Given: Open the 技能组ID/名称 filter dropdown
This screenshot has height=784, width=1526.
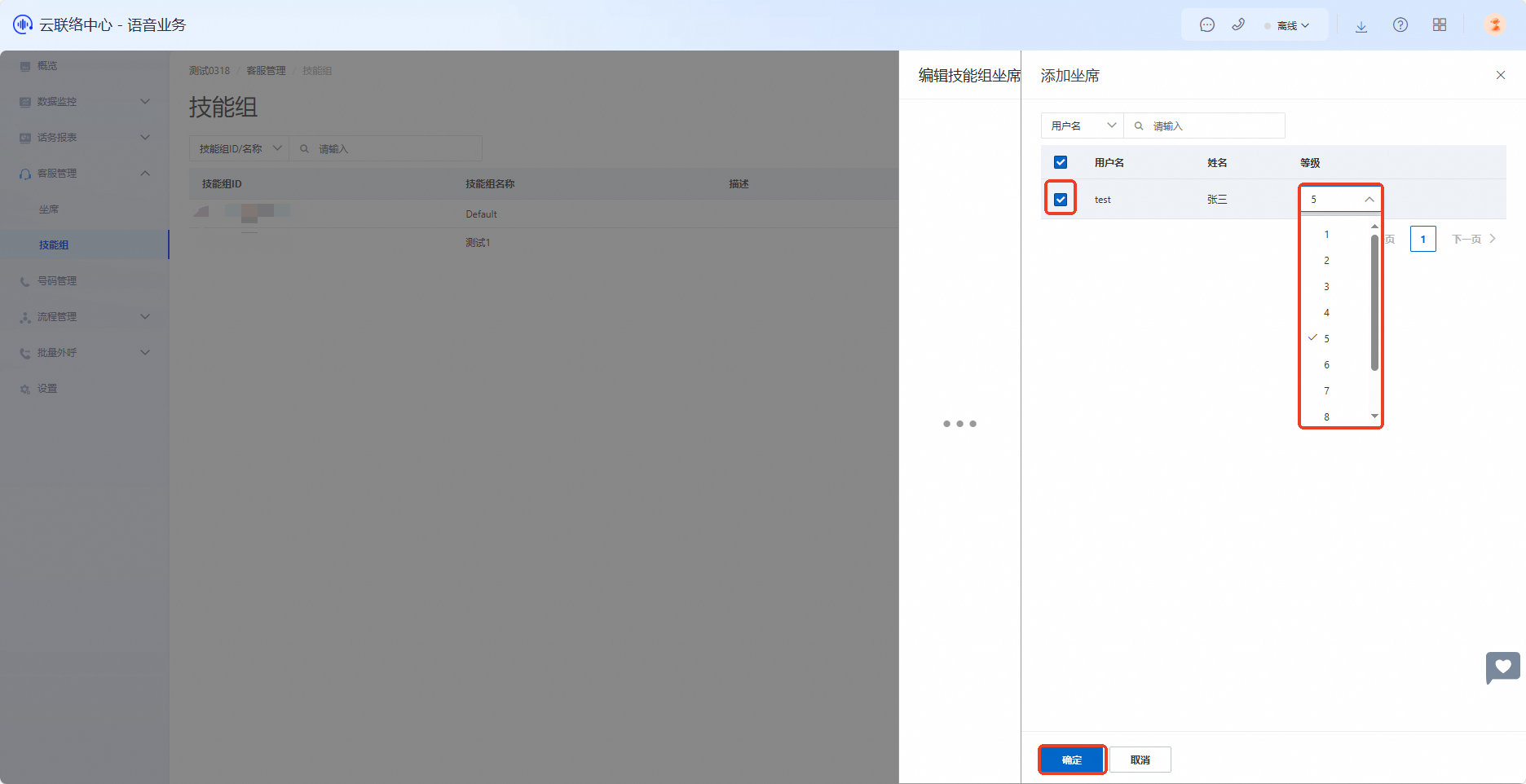Looking at the screenshot, I should pyautogui.click(x=239, y=149).
